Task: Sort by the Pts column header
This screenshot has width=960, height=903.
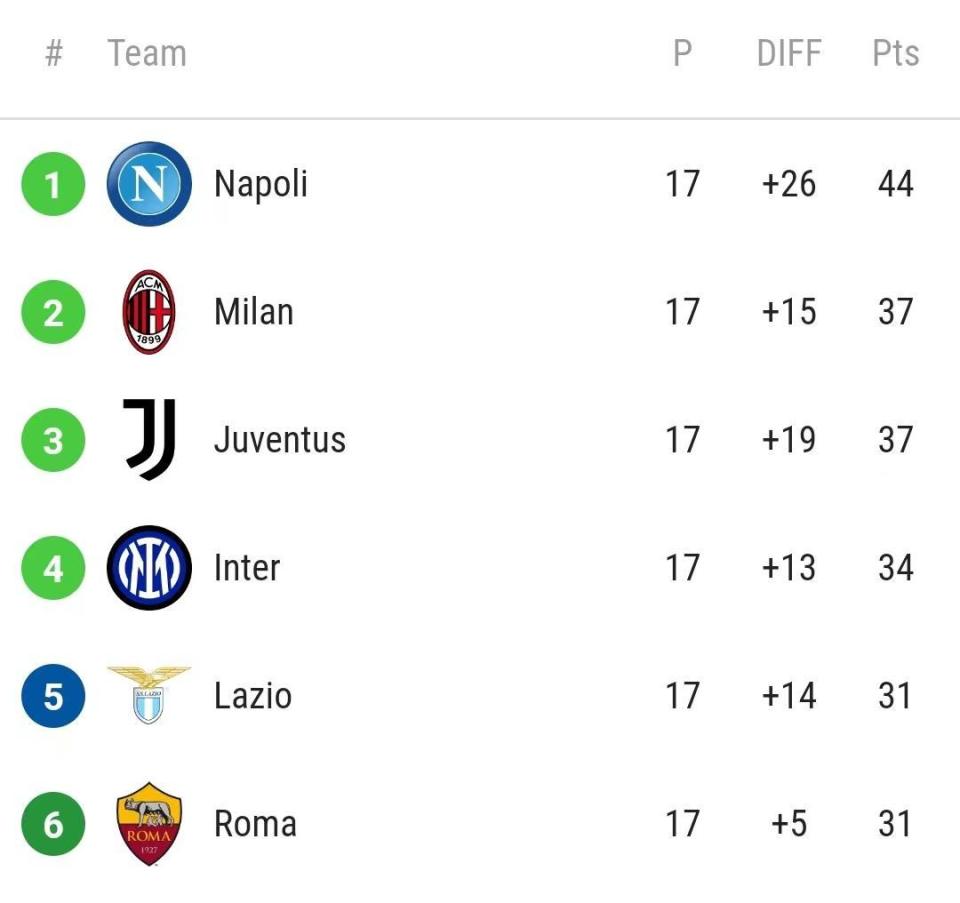Action: [896, 53]
